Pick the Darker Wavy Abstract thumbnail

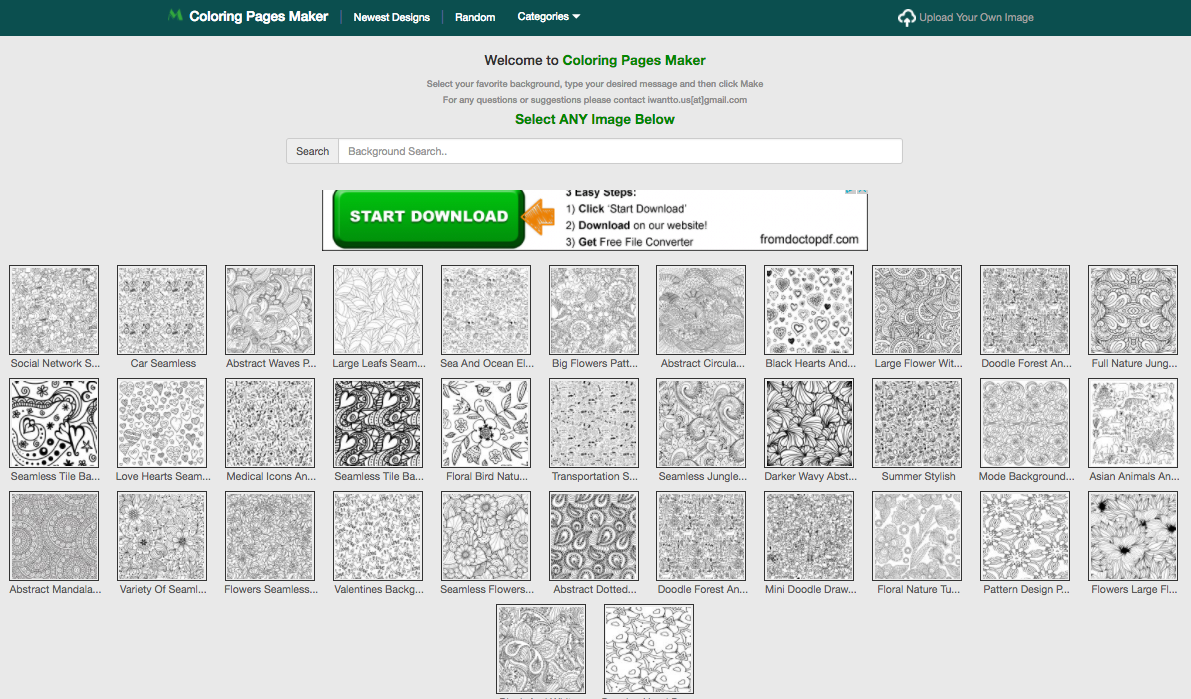809,423
